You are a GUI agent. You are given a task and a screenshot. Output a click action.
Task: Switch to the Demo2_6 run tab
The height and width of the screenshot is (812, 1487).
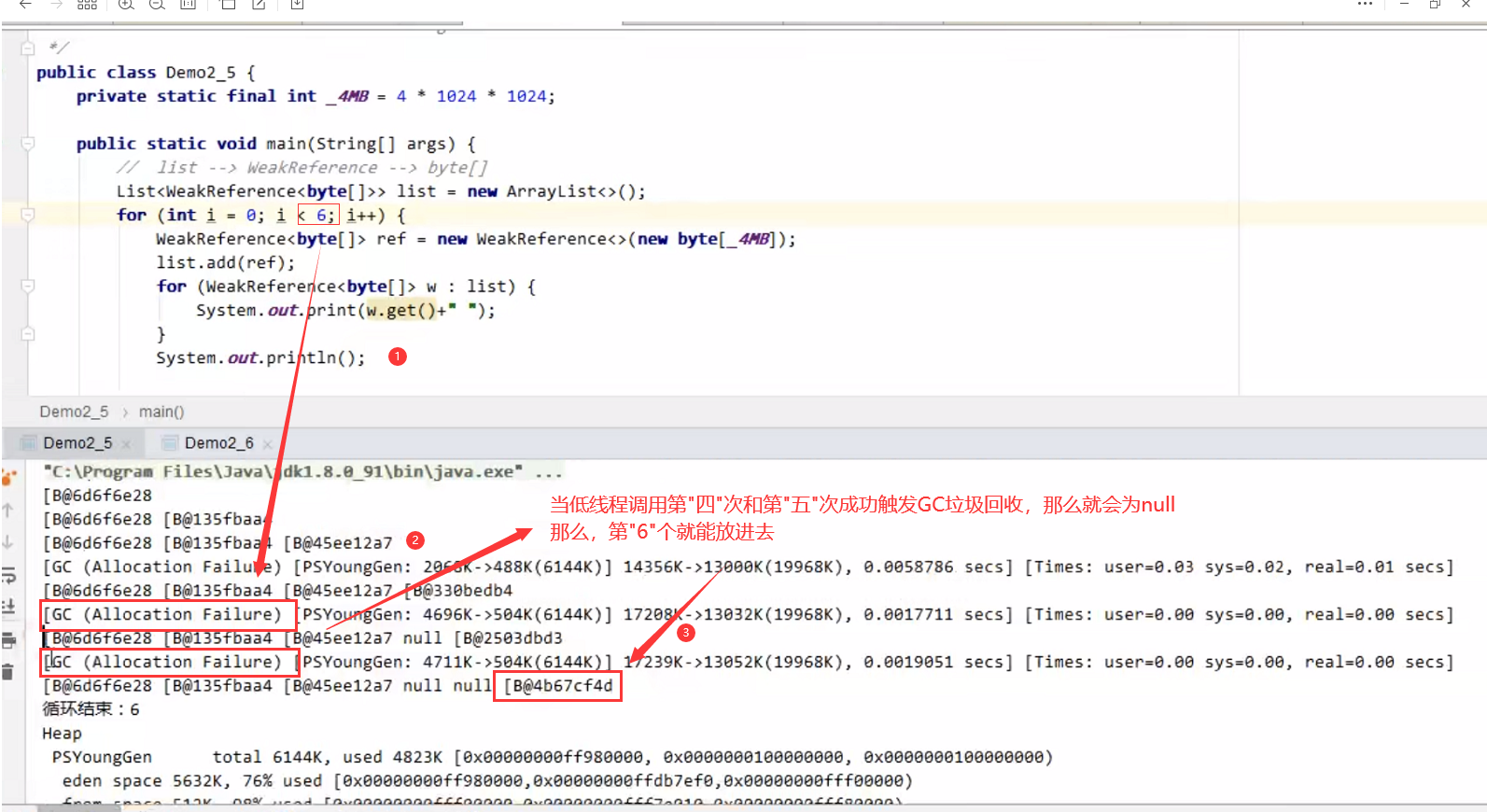[x=218, y=443]
